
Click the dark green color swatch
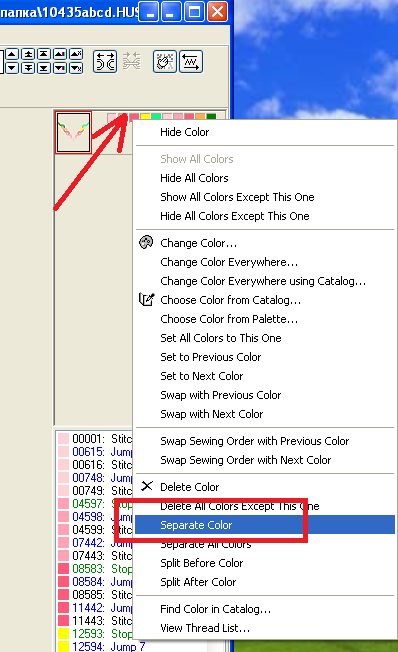[211, 117]
